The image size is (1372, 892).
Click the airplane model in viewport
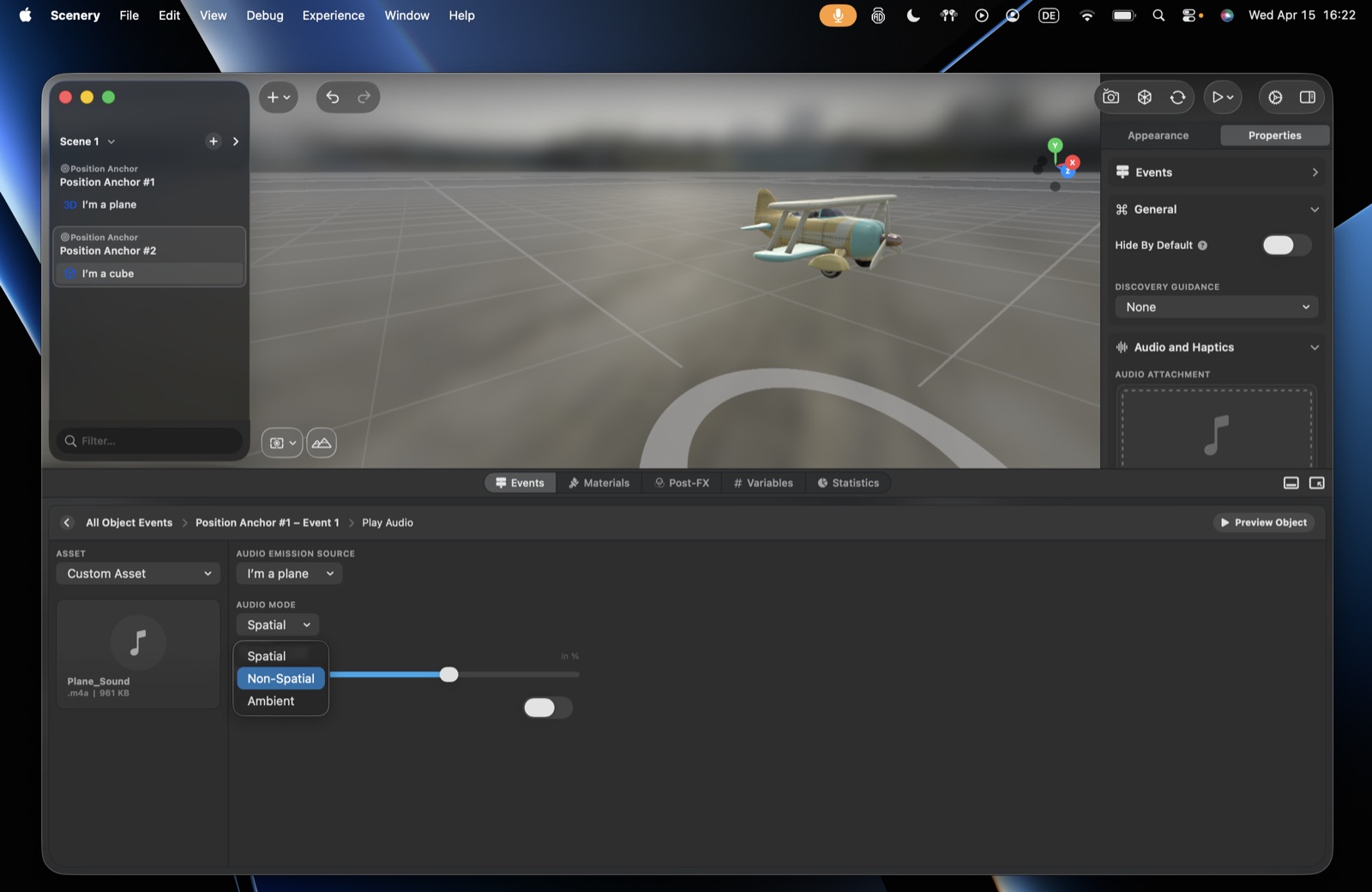coord(823,232)
